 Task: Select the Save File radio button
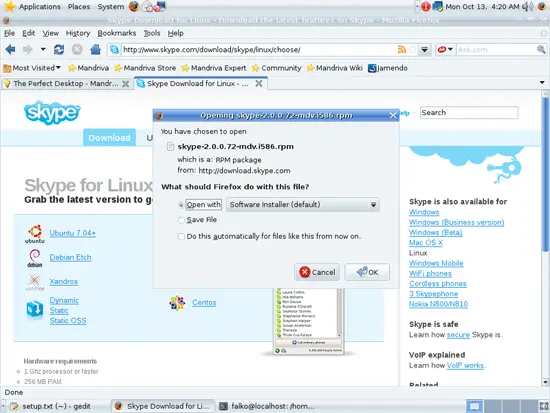tap(181, 220)
